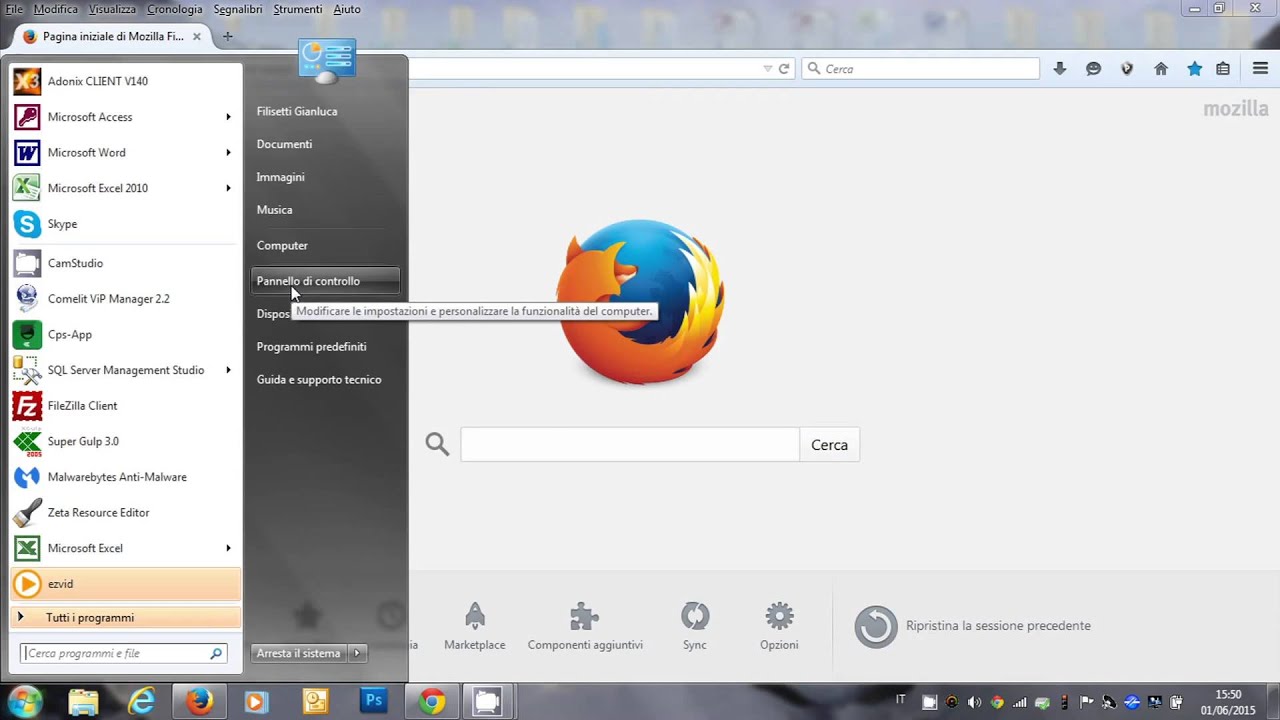Click the volume speaker tray icon
The height and width of the screenshot is (720, 1280).
tap(974, 702)
